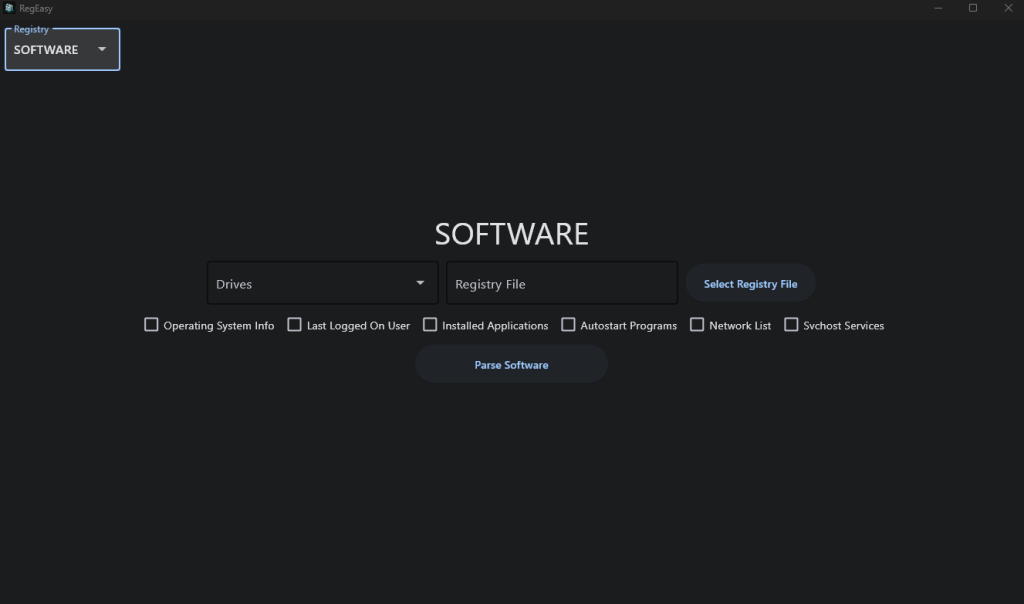Screen dimensions: 1024x604
Task: Check the Installed Applications option
Action: (x=430, y=325)
